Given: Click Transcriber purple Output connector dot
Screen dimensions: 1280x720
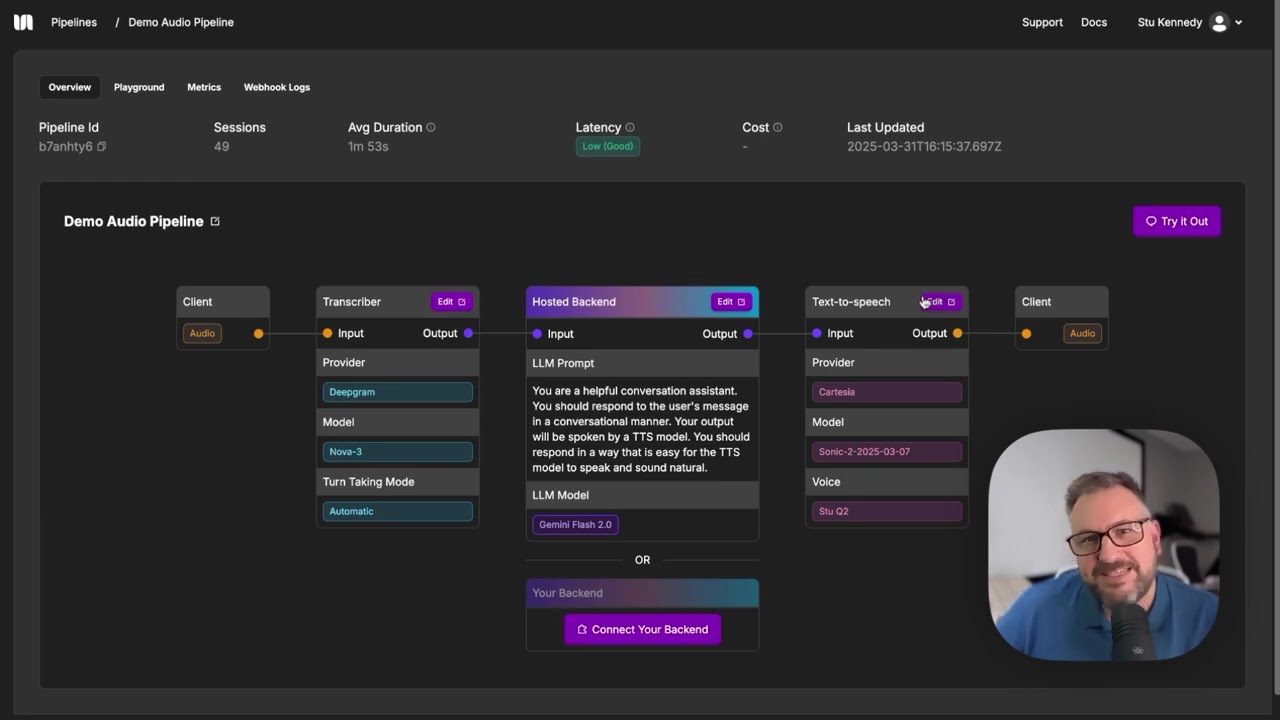Looking at the screenshot, I should click(468, 333).
